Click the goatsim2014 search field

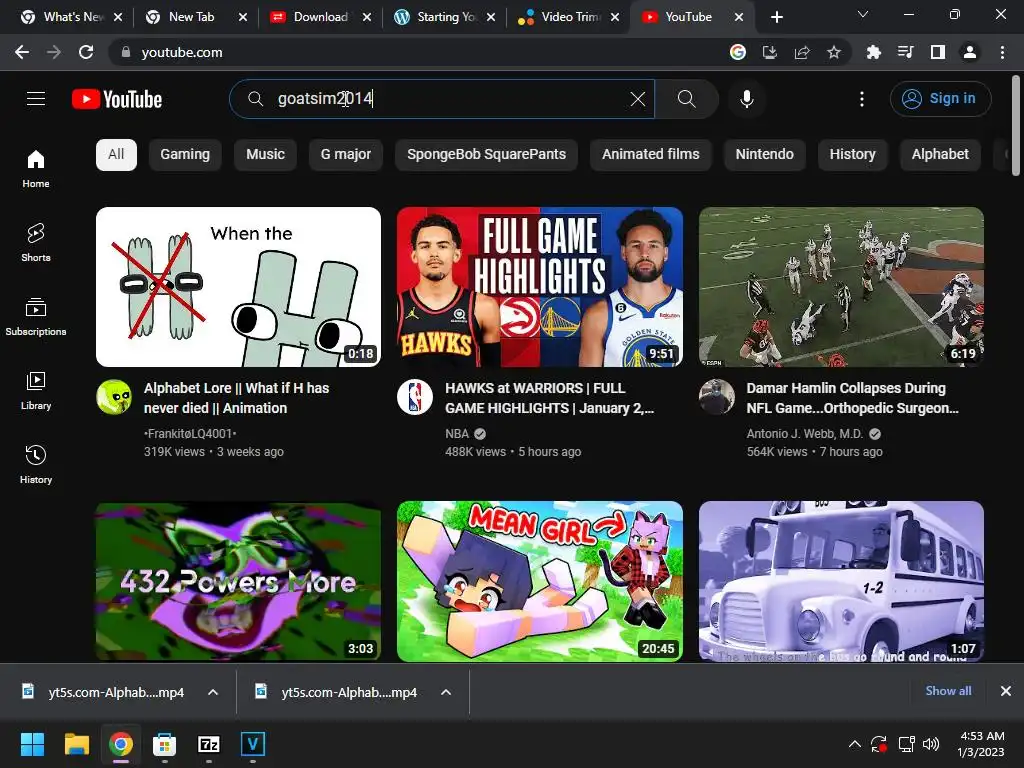(441, 99)
